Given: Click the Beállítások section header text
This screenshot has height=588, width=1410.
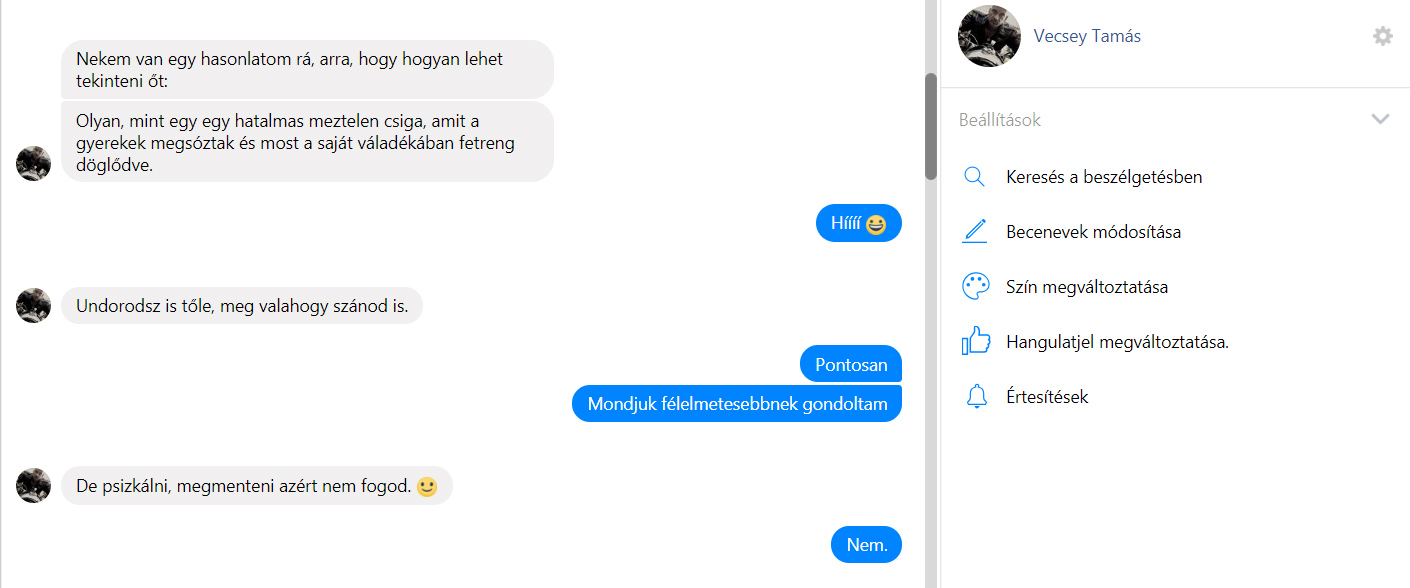Looking at the screenshot, I should pos(1000,120).
